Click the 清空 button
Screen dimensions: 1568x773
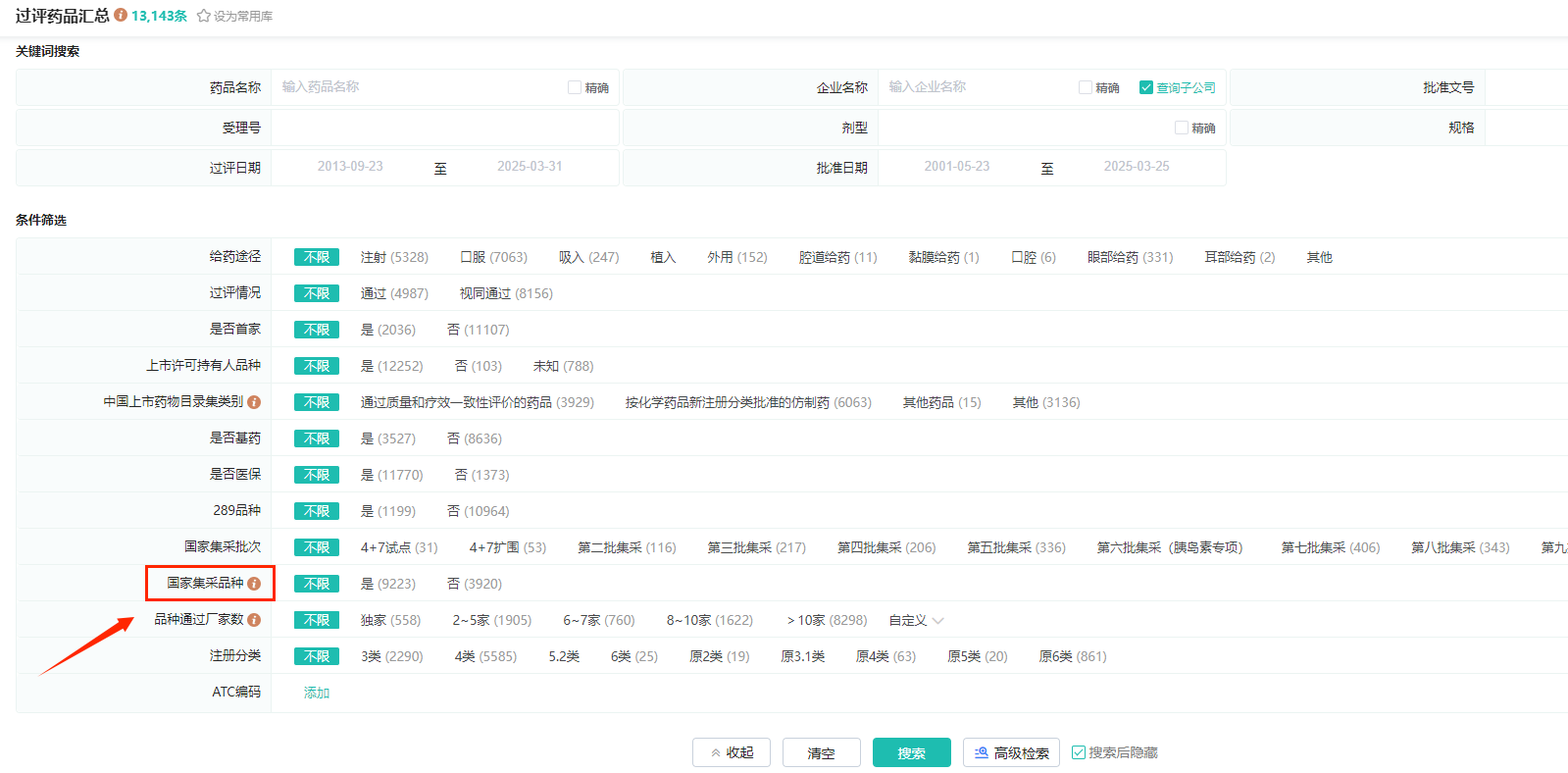(x=821, y=752)
